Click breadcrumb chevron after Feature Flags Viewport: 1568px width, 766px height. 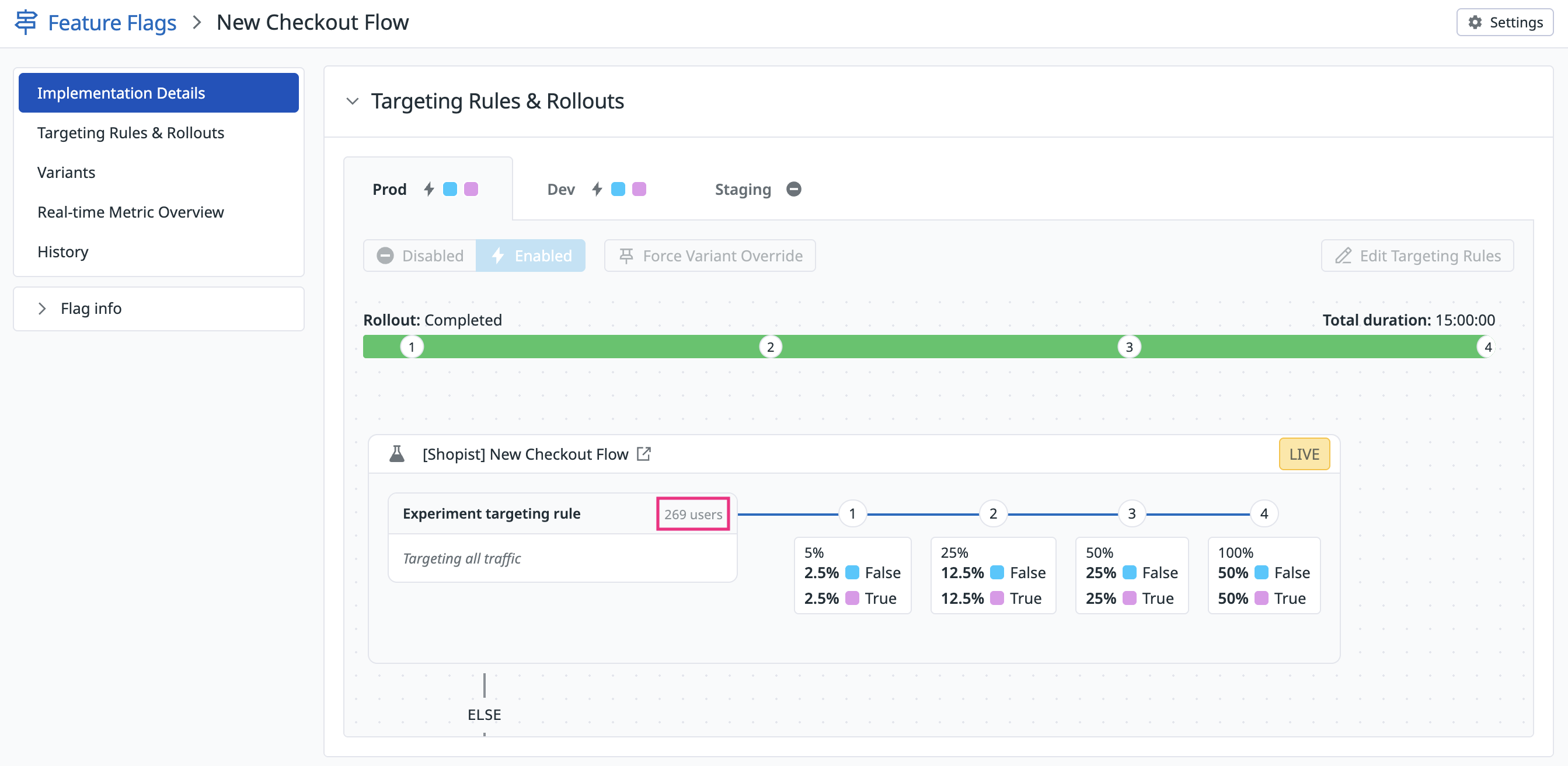(196, 23)
